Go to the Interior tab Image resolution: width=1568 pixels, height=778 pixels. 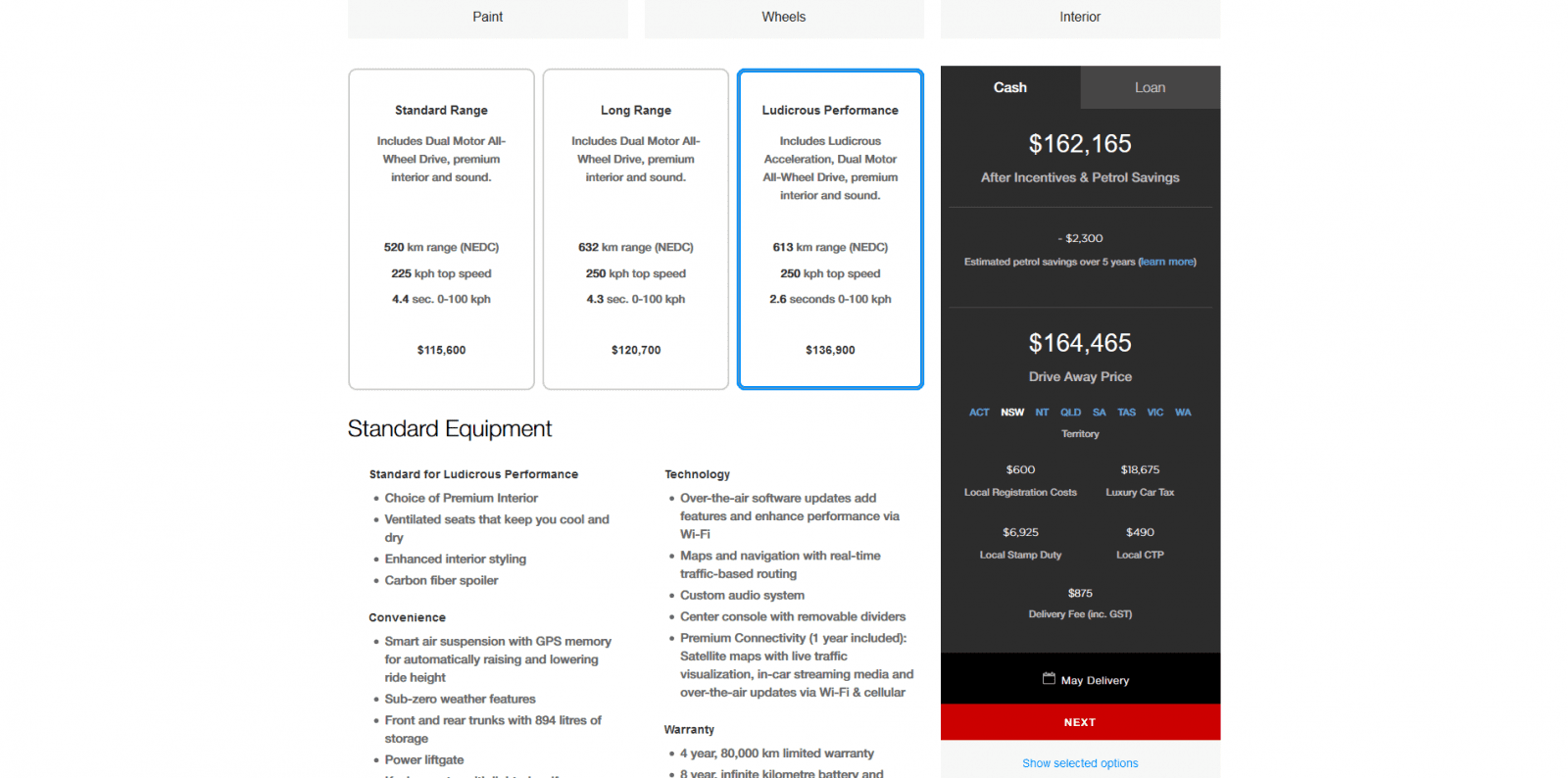click(1079, 18)
